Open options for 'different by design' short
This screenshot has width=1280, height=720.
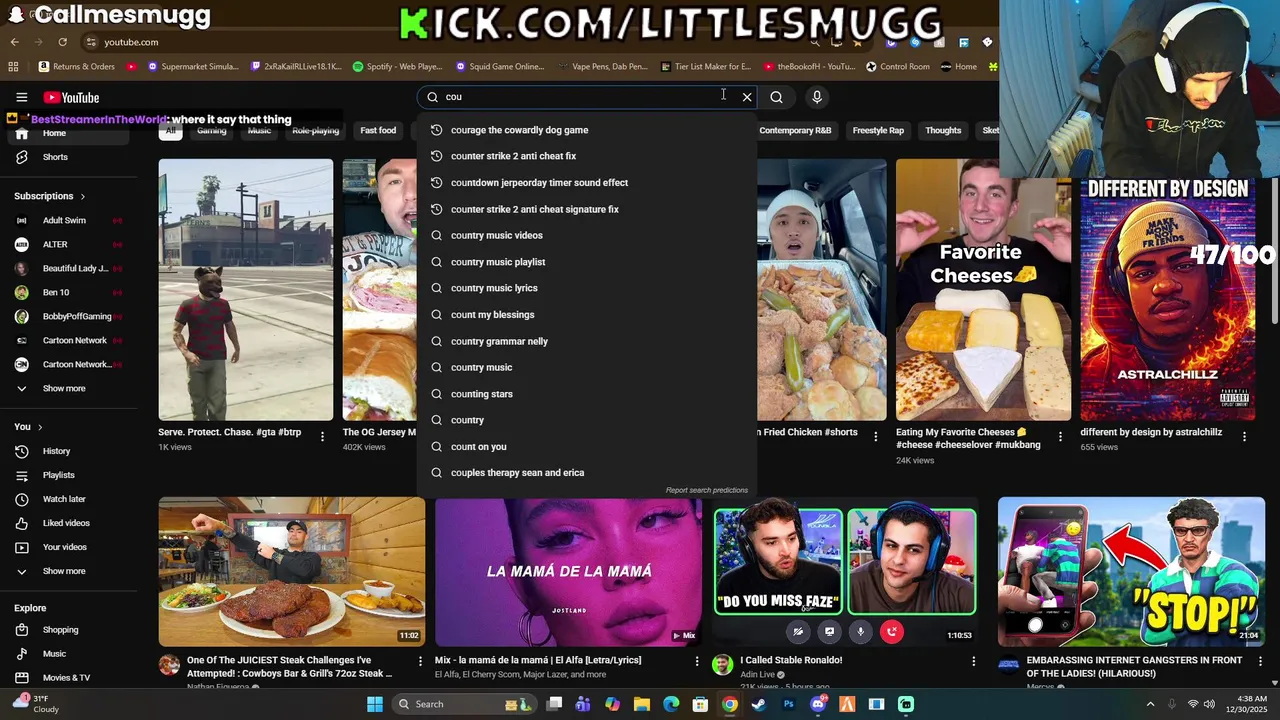1244,436
